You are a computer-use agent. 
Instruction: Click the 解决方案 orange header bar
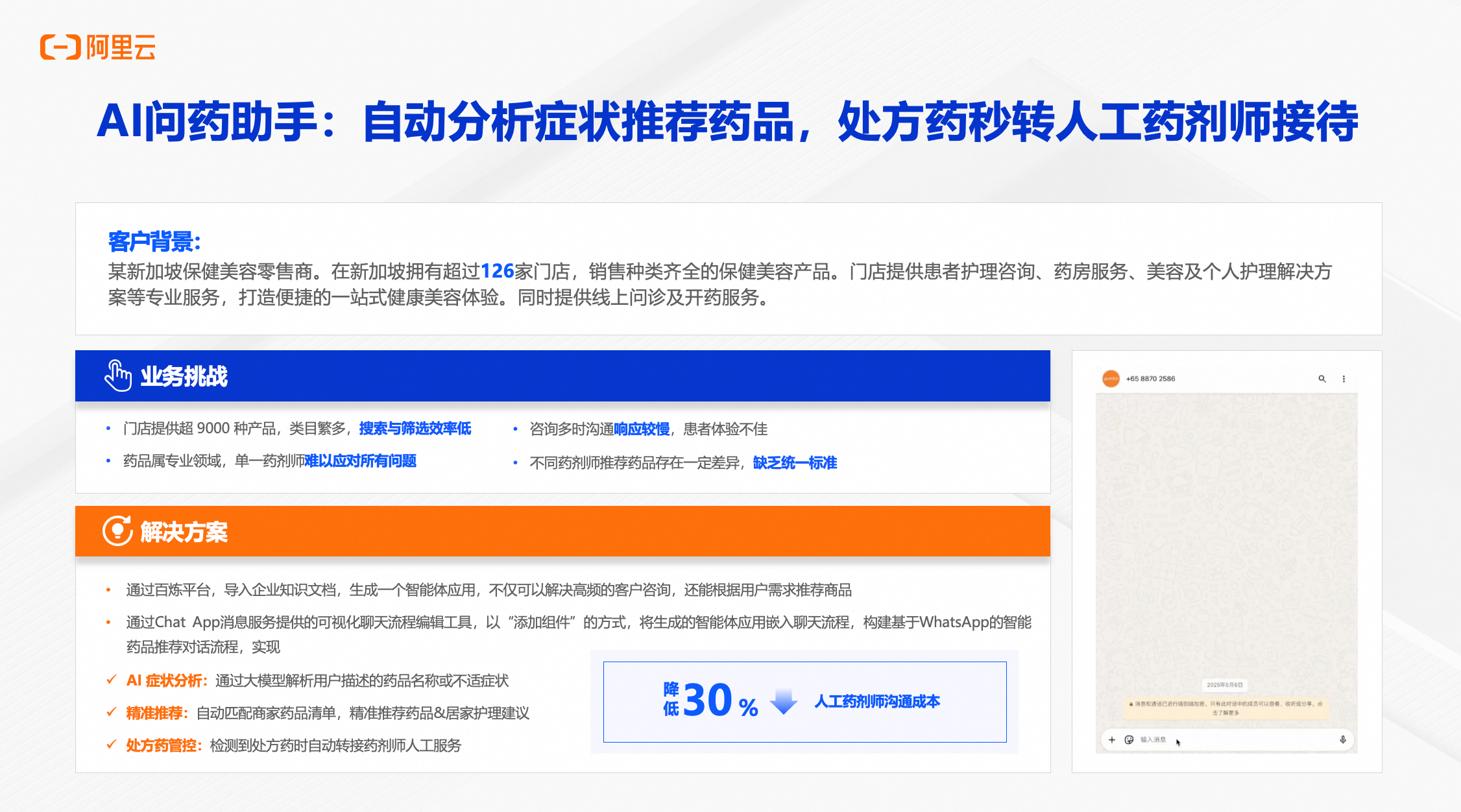click(562, 531)
